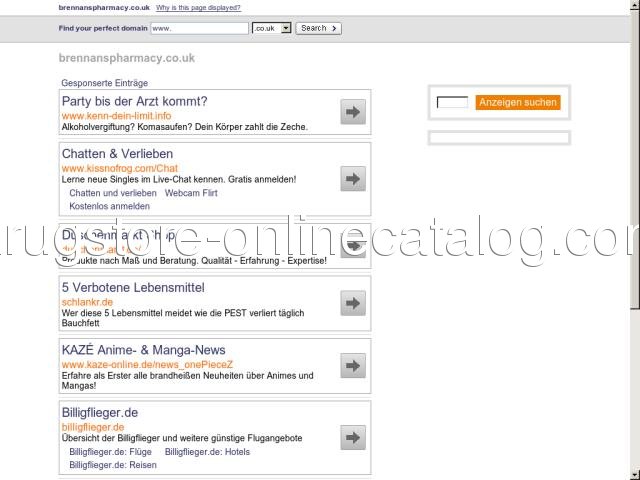This screenshot has height=480, width=640.
Task: Click arrow icon beside Party bis der Arzt kommt
Action: click(353, 111)
